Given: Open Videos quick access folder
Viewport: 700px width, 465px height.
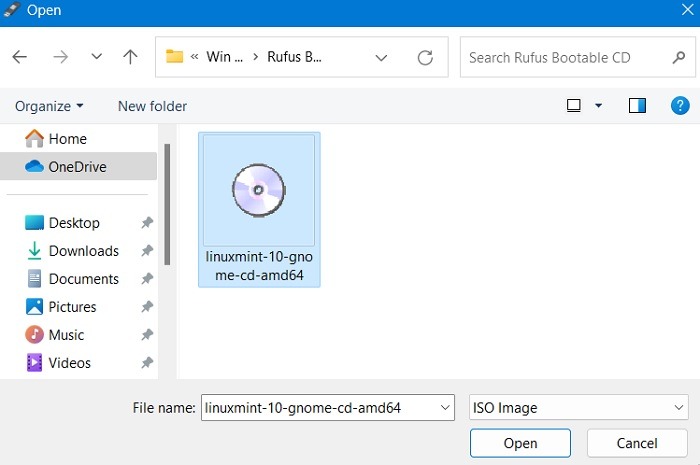Looking at the screenshot, I should pyautogui.click(x=58, y=363).
